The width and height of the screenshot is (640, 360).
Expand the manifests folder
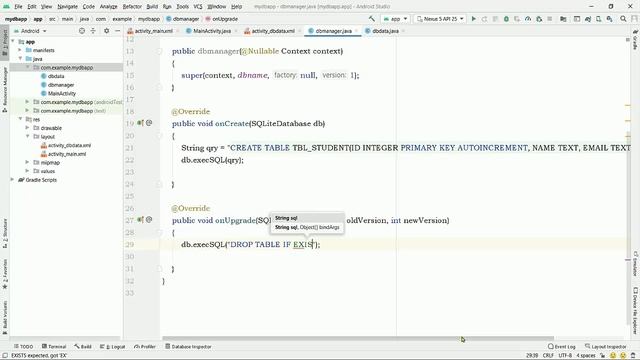coord(20,50)
